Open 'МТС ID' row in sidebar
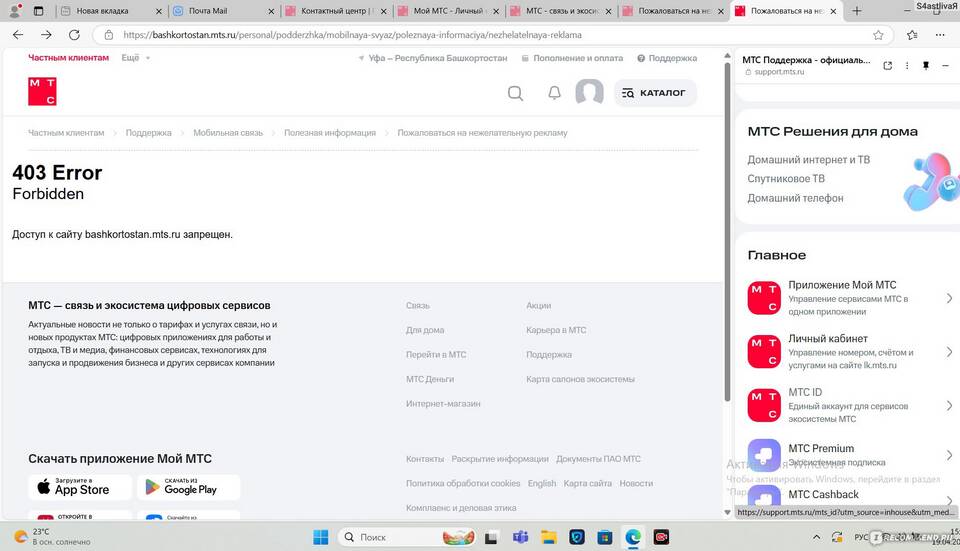Screen dimensions: 960x551 click(850, 405)
